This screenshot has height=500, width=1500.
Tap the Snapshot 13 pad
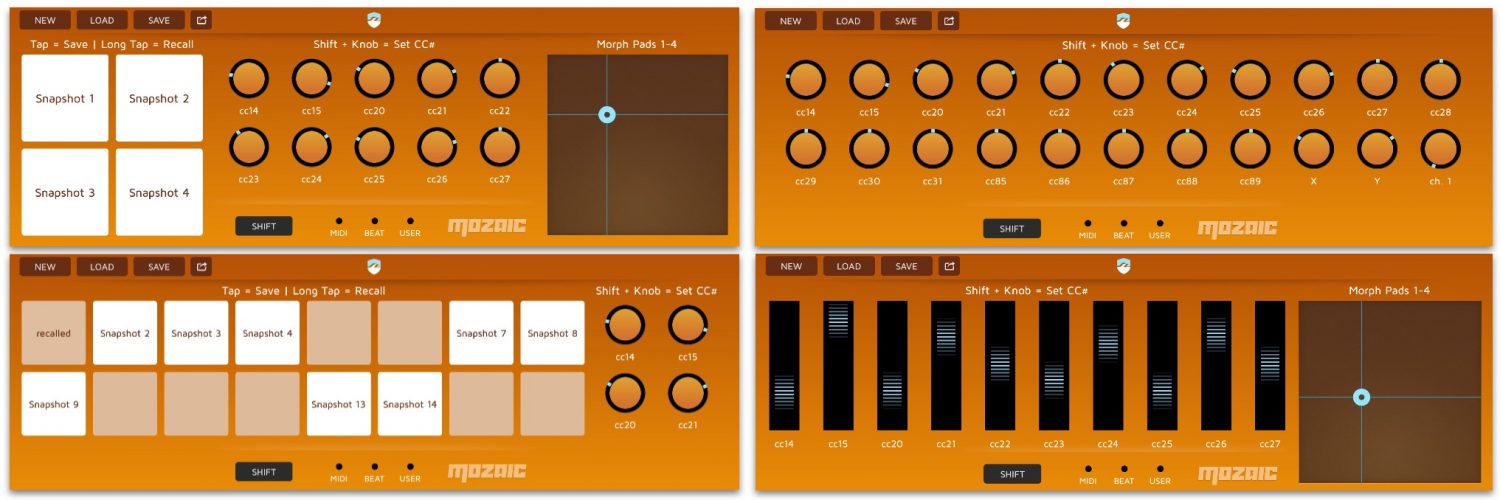click(x=339, y=404)
